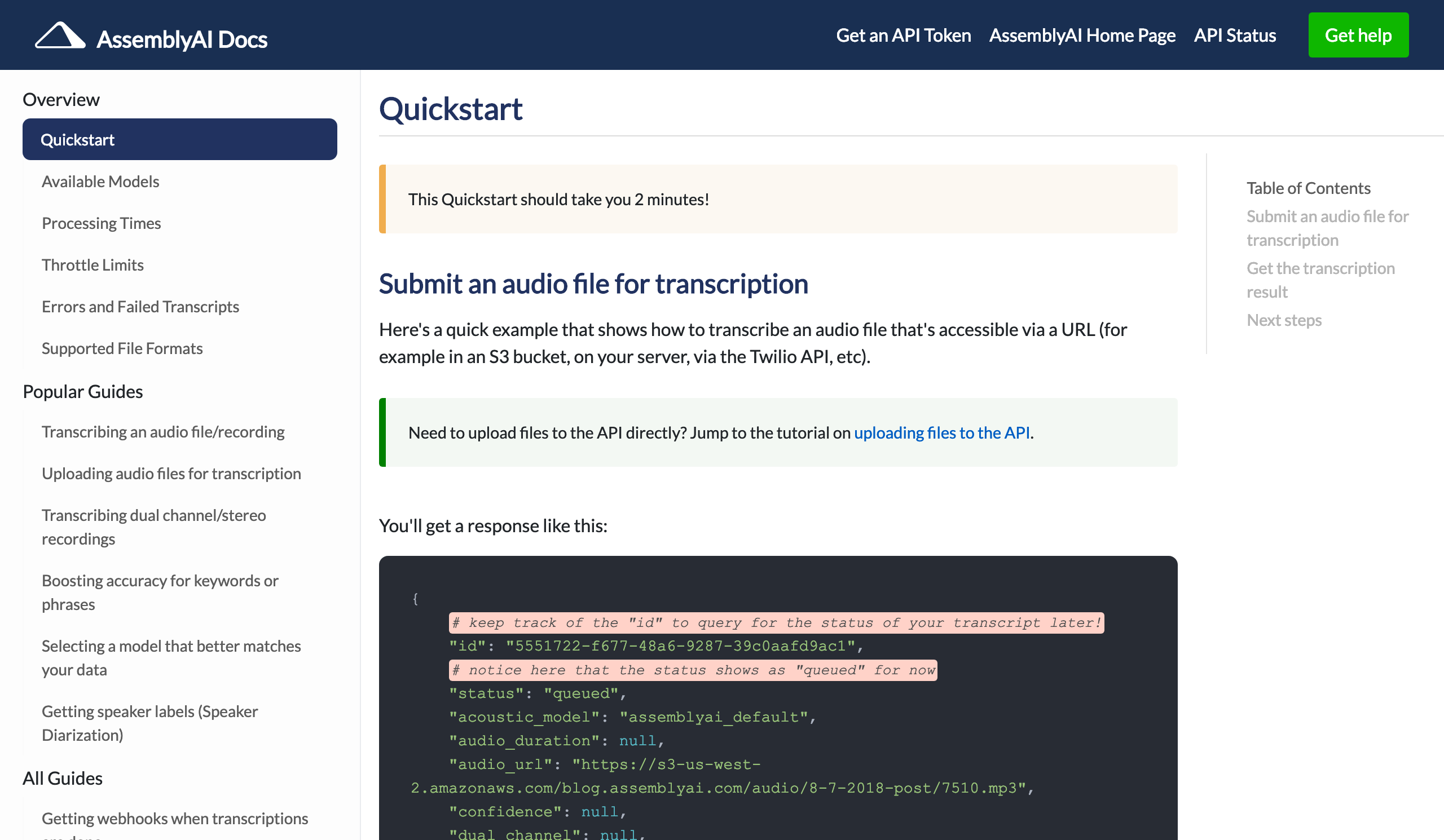Image resolution: width=1444 pixels, height=840 pixels.
Task: Open the Throttle Limits page
Action: tap(93, 265)
